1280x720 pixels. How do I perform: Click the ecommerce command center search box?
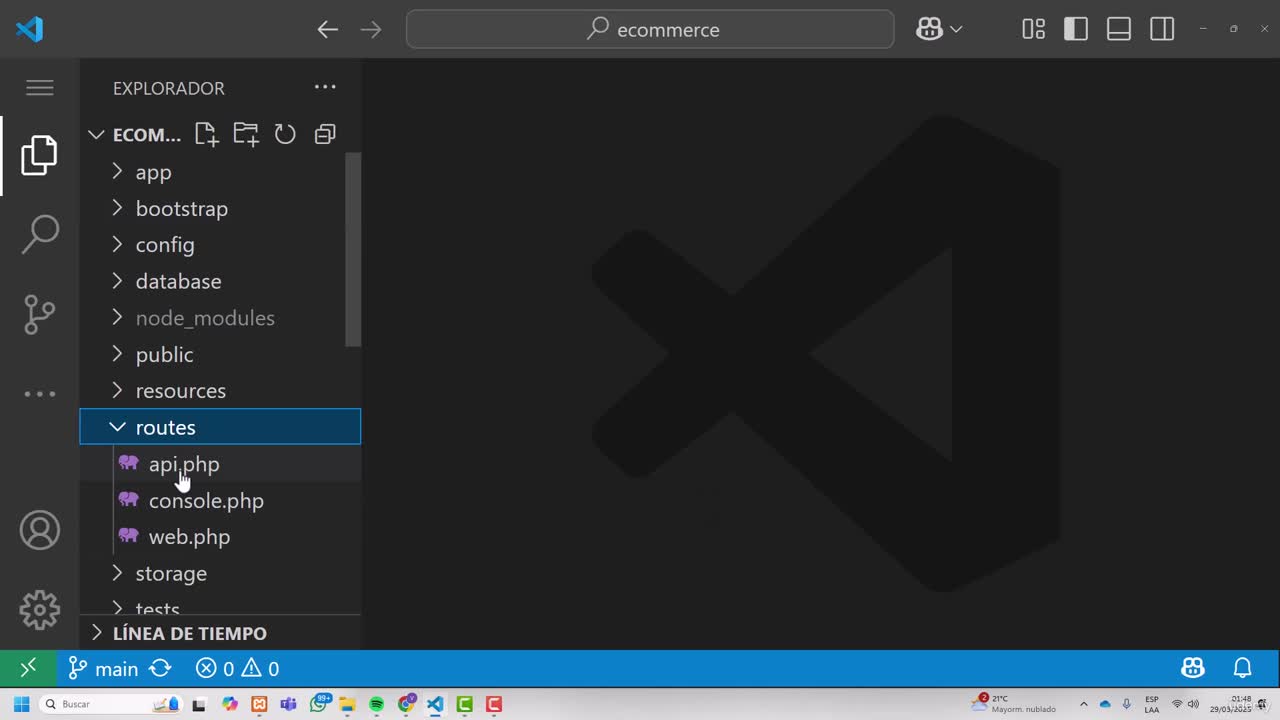pyautogui.click(x=650, y=30)
